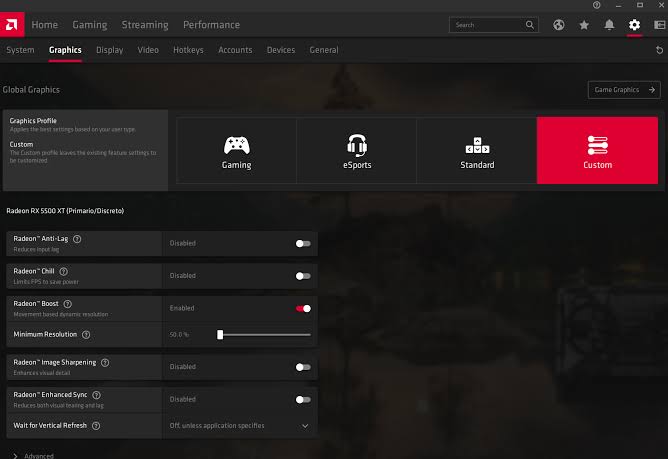The height and width of the screenshot is (459, 668).
Task: Open the Performance menu
Action: click(x=211, y=25)
